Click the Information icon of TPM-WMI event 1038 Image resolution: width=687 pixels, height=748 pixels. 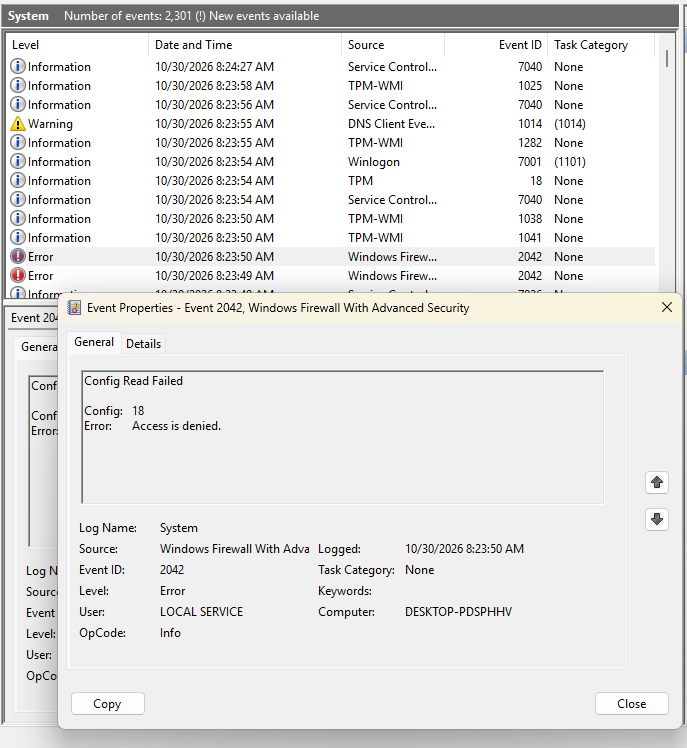[x=18, y=218]
